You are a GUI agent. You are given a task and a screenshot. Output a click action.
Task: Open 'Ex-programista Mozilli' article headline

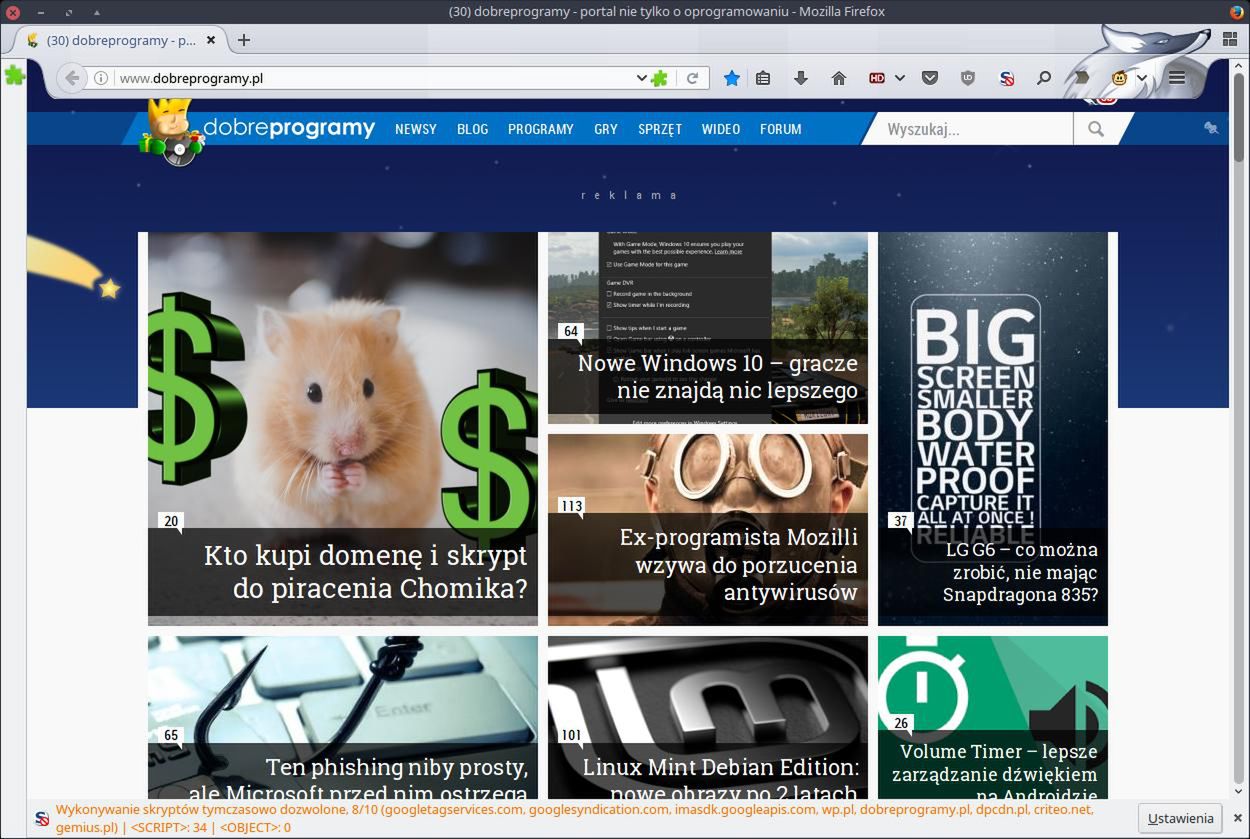coord(739,565)
